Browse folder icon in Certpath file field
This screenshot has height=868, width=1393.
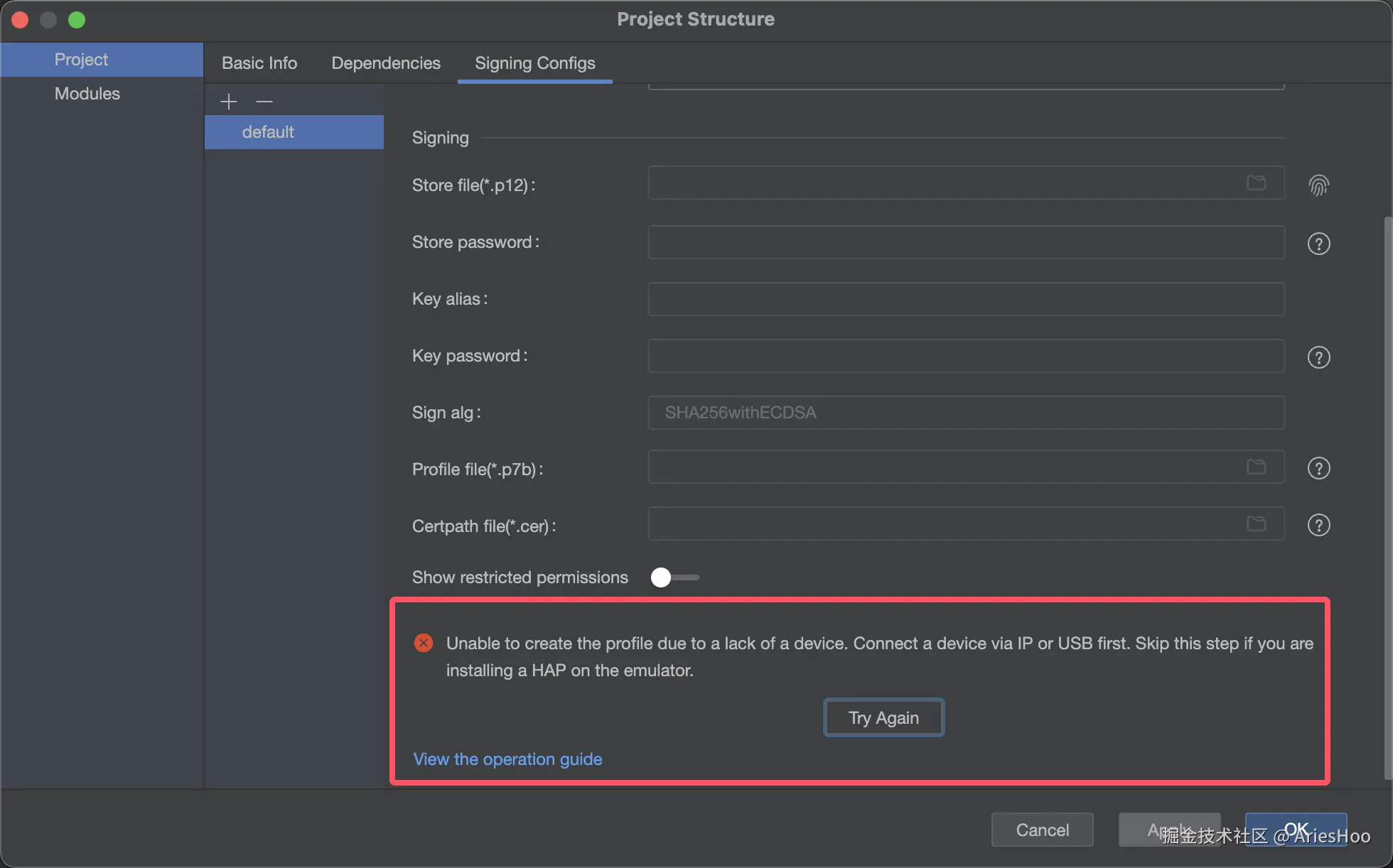1256,523
